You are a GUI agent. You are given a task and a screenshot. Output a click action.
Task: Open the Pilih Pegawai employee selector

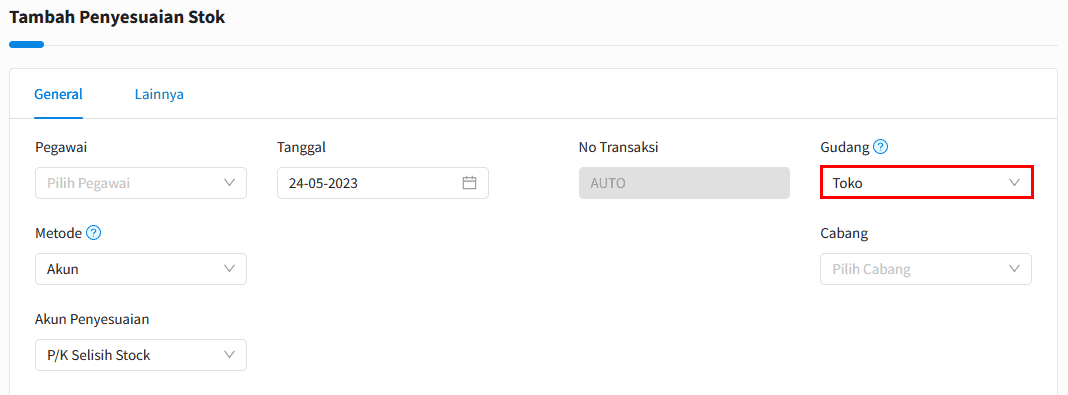141,183
